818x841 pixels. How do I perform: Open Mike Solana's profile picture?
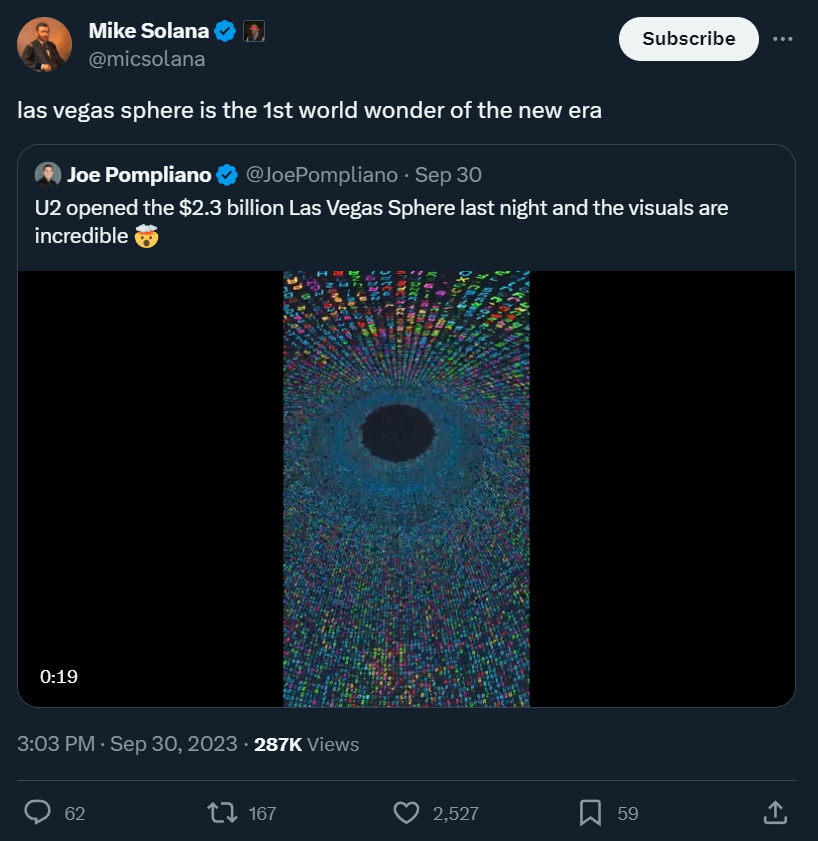click(x=45, y=45)
